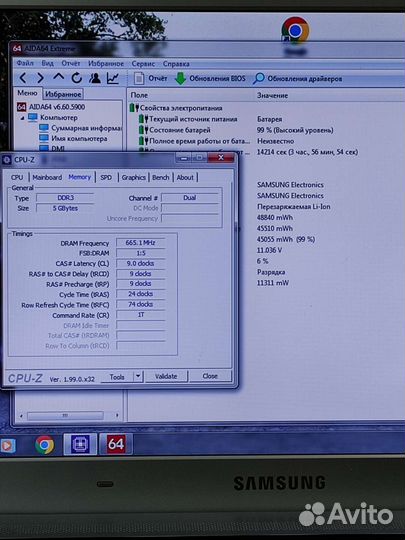Sort by the Поле column header
Screen dimensions: 405x540
pos(139,95)
